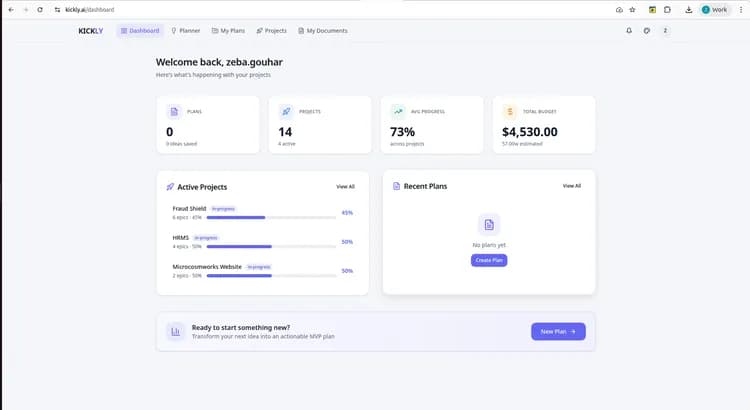
Task: Click the 'No plans yet' text
Action: (x=489, y=245)
